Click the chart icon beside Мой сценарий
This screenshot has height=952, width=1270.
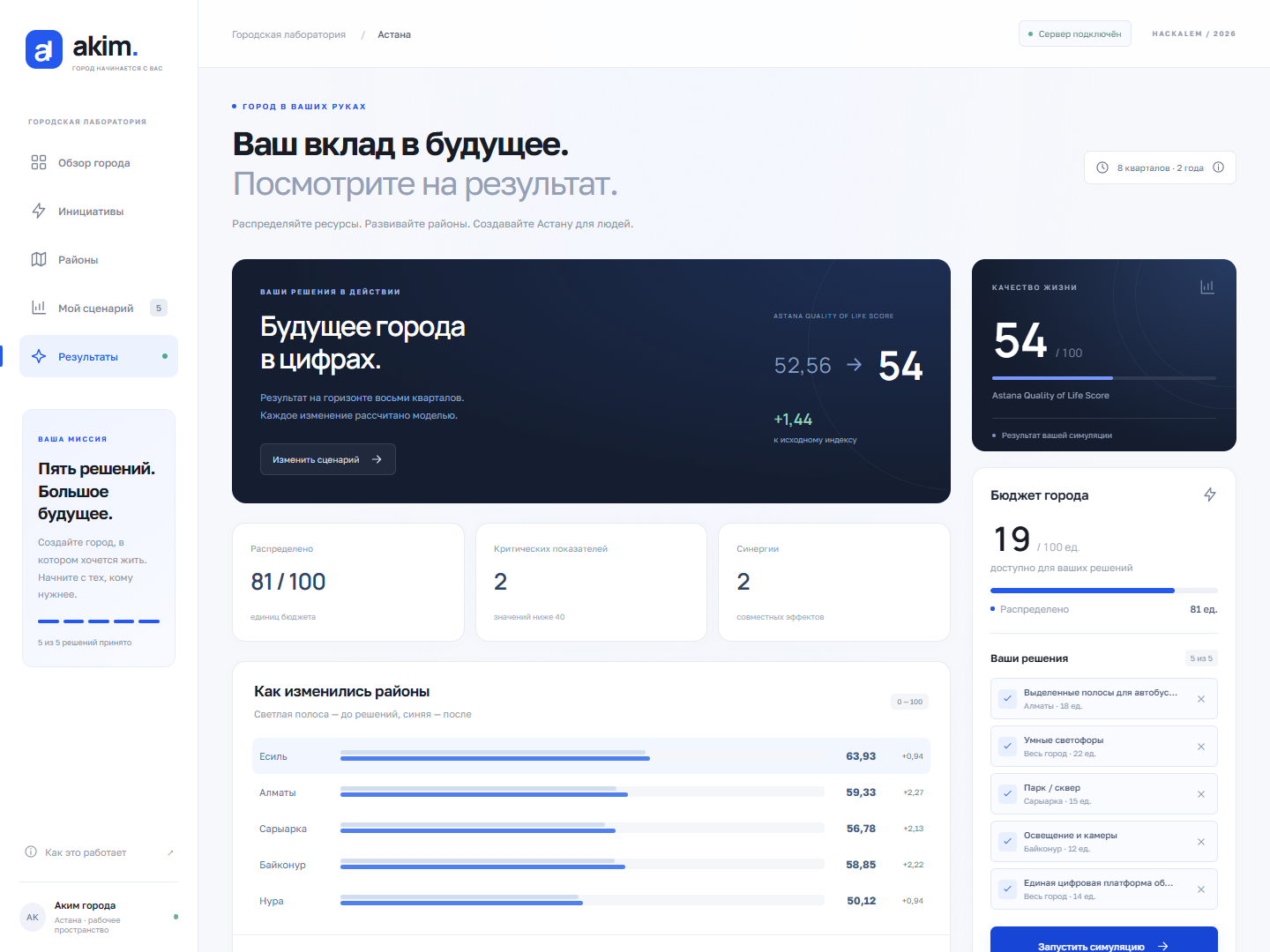click(x=39, y=308)
